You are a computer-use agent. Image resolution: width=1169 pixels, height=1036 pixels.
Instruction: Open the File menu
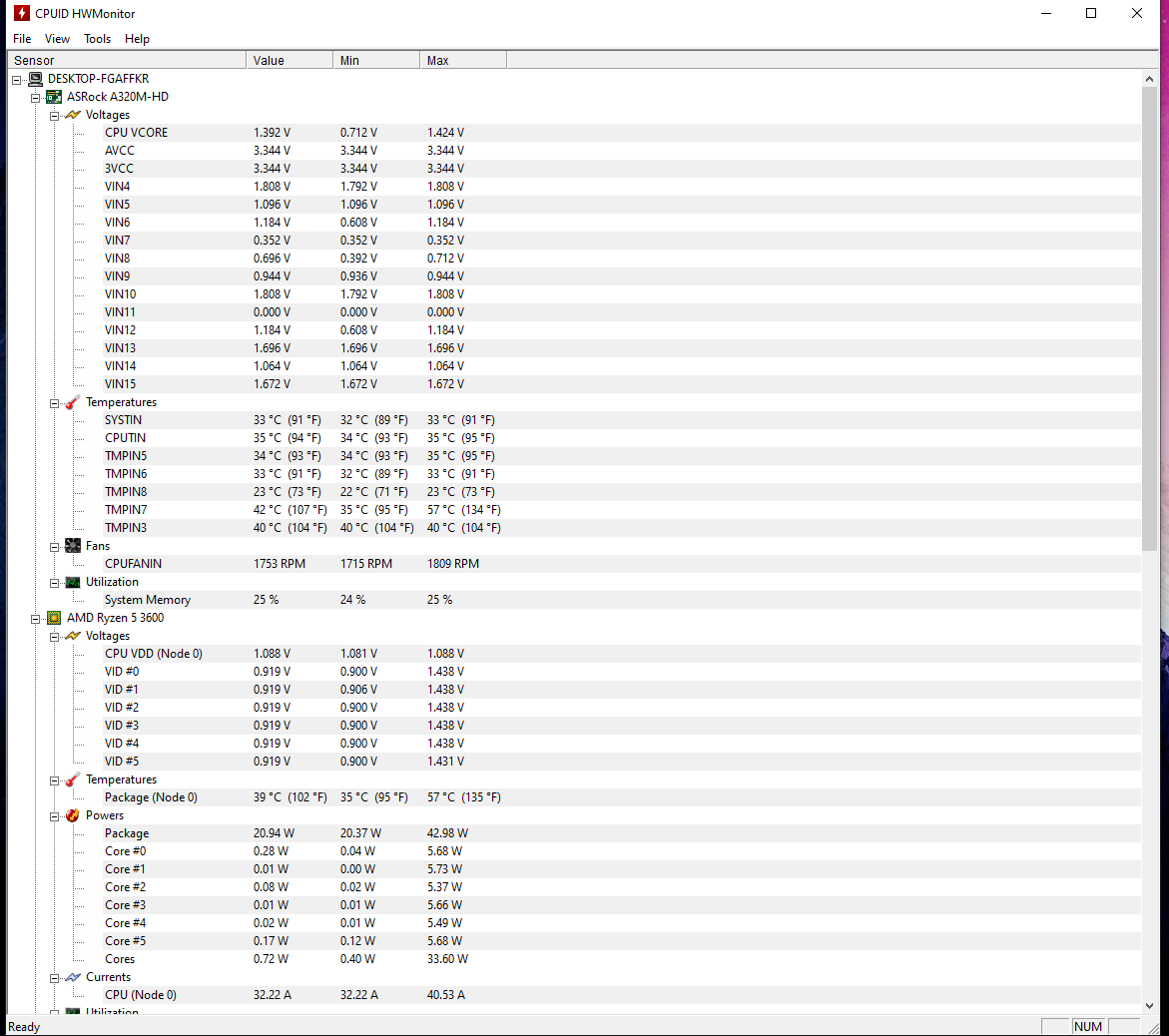click(22, 39)
